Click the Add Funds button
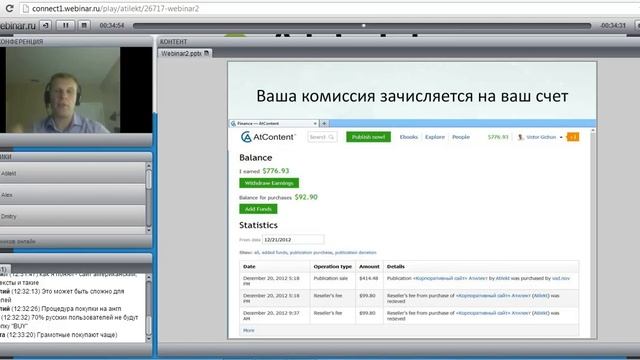This screenshot has height=360, width=640. (x=258, y=209)
